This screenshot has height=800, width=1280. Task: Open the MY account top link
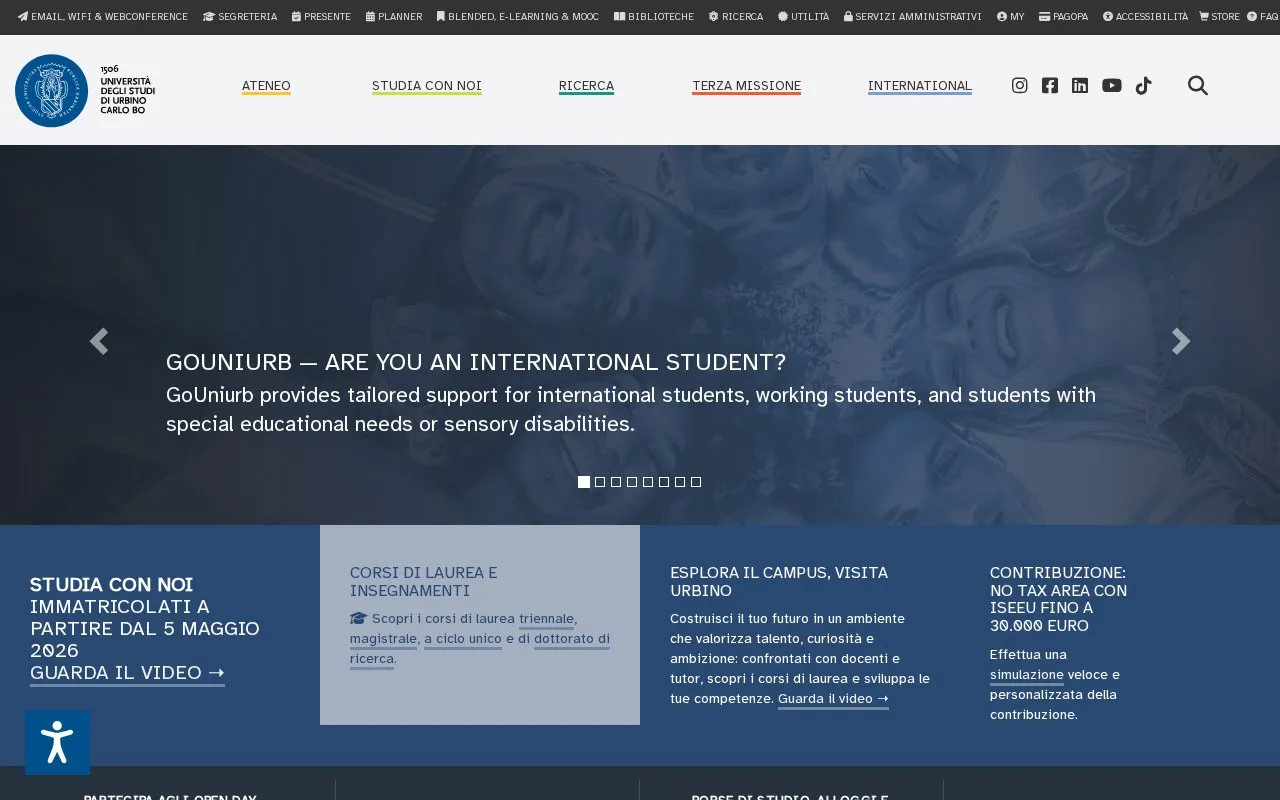[x=1010, y=17]
